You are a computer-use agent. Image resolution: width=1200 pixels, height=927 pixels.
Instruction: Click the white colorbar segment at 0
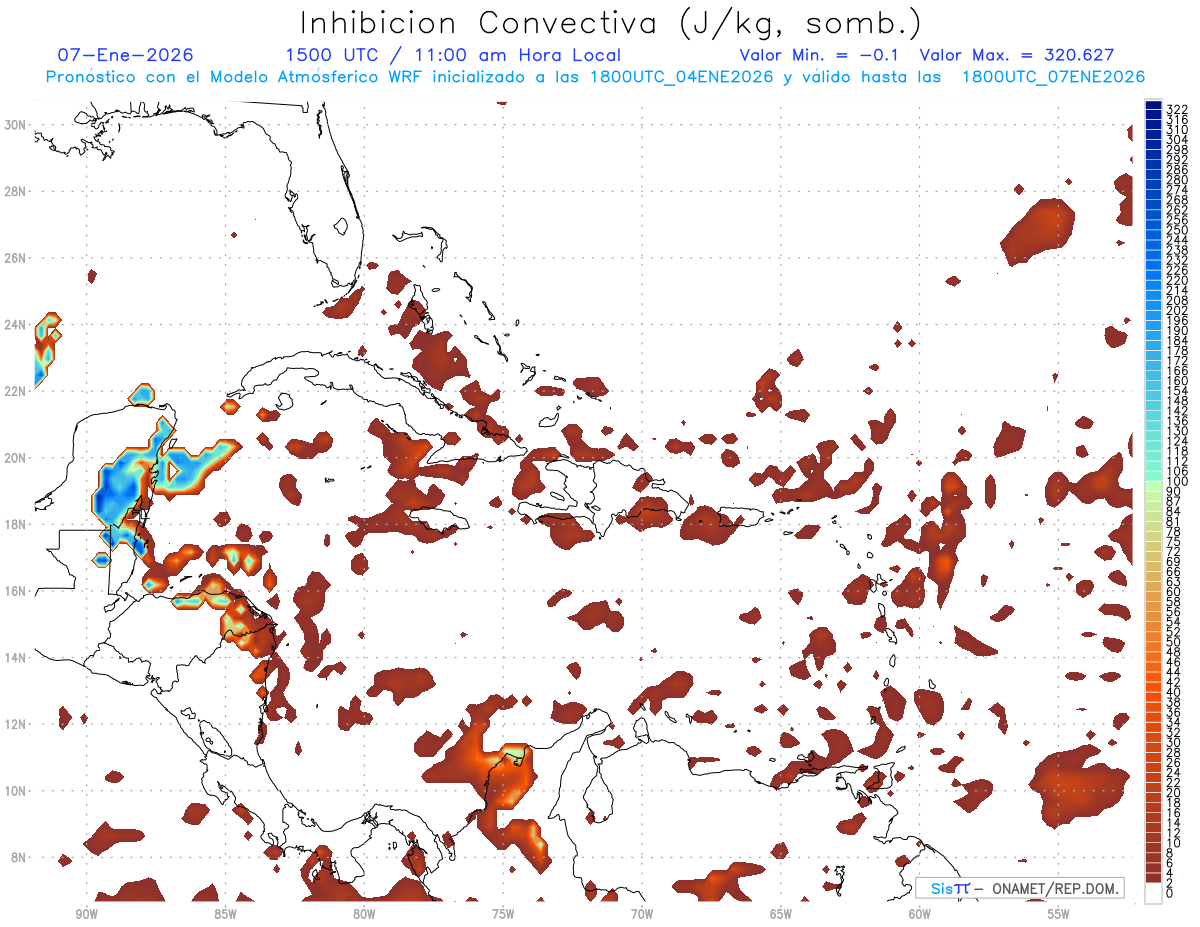[x=1154, y=893]
